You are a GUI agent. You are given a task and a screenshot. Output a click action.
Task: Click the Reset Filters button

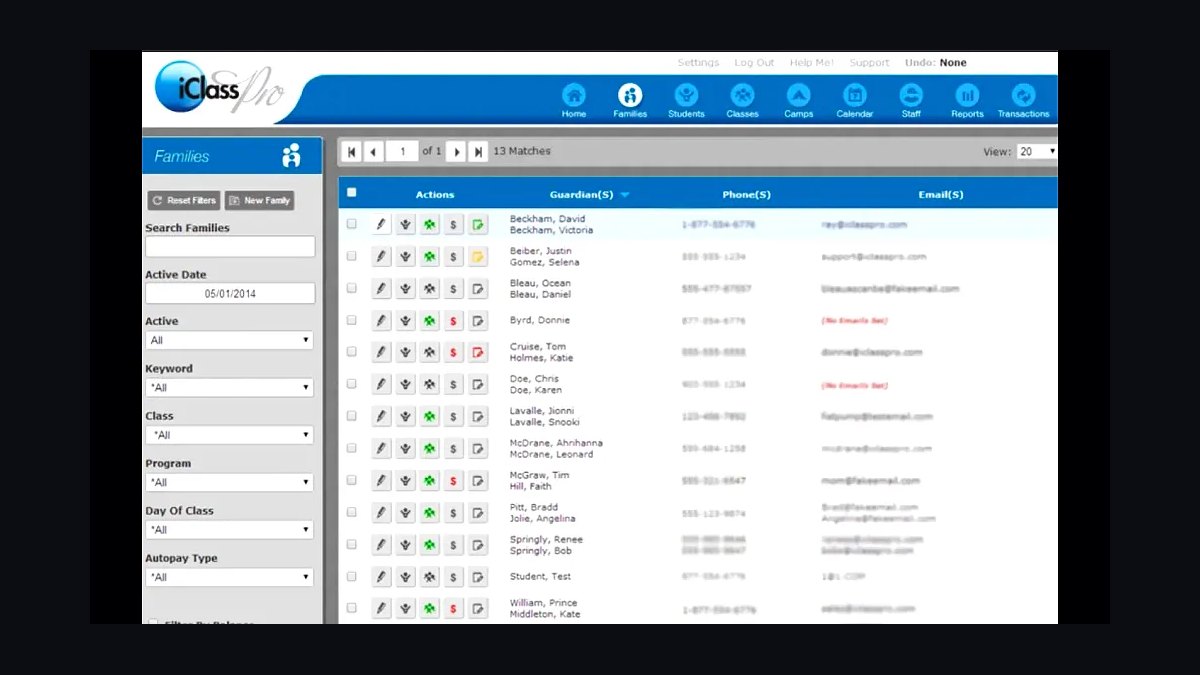pyautogui.click(x=184, y=200)
